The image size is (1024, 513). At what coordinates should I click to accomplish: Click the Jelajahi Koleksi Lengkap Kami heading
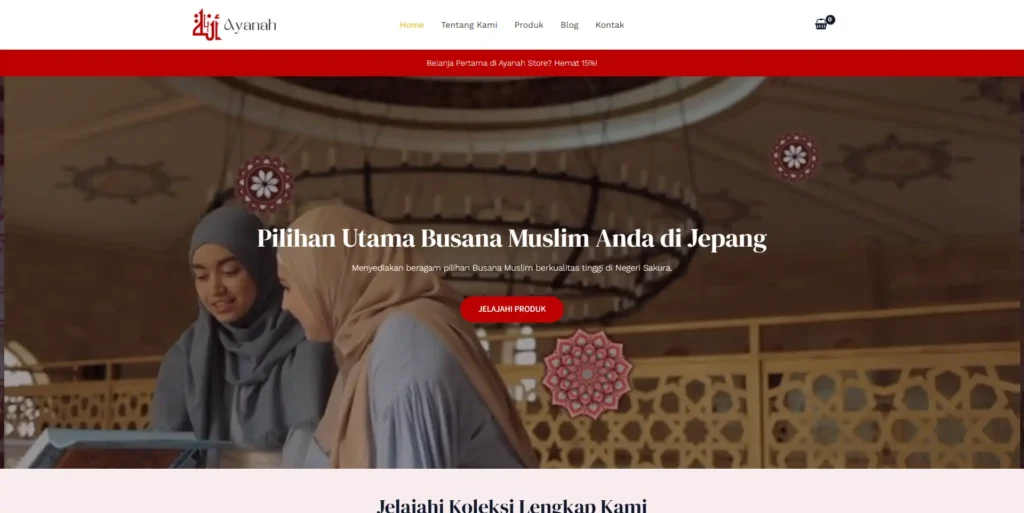click(512, 505)
